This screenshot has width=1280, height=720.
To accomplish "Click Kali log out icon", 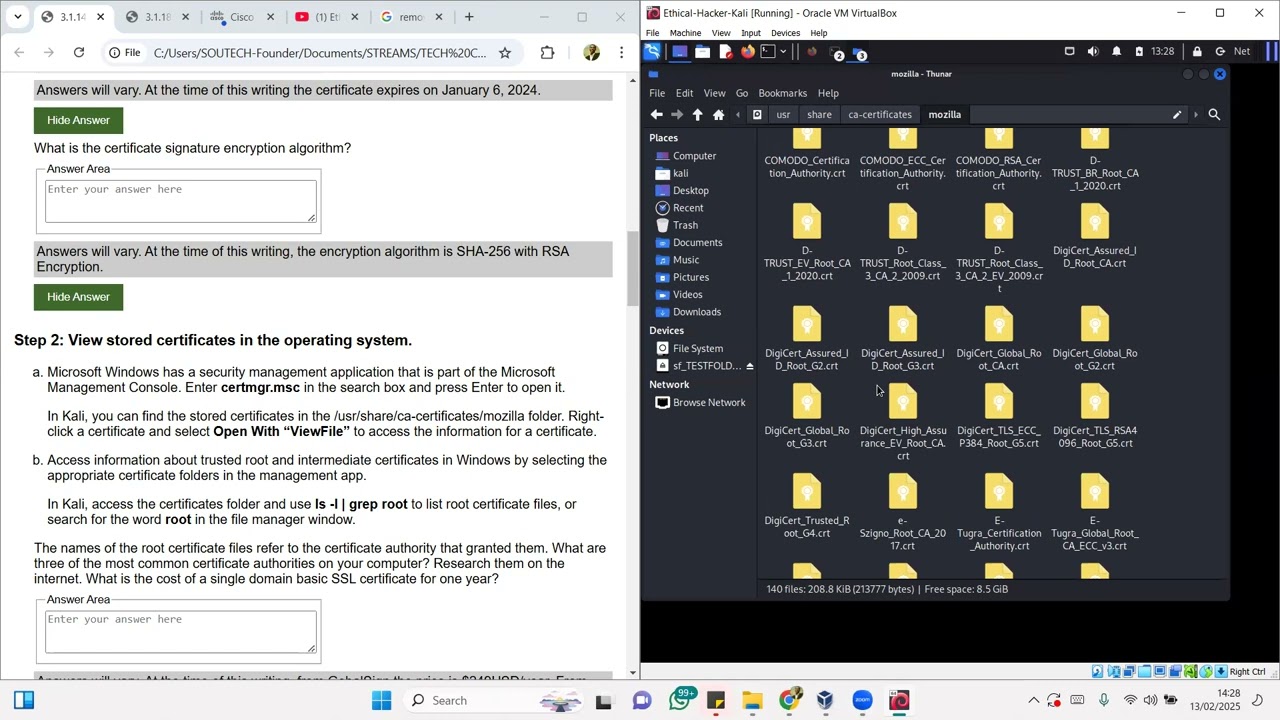I will click(x=1220, y=52).
